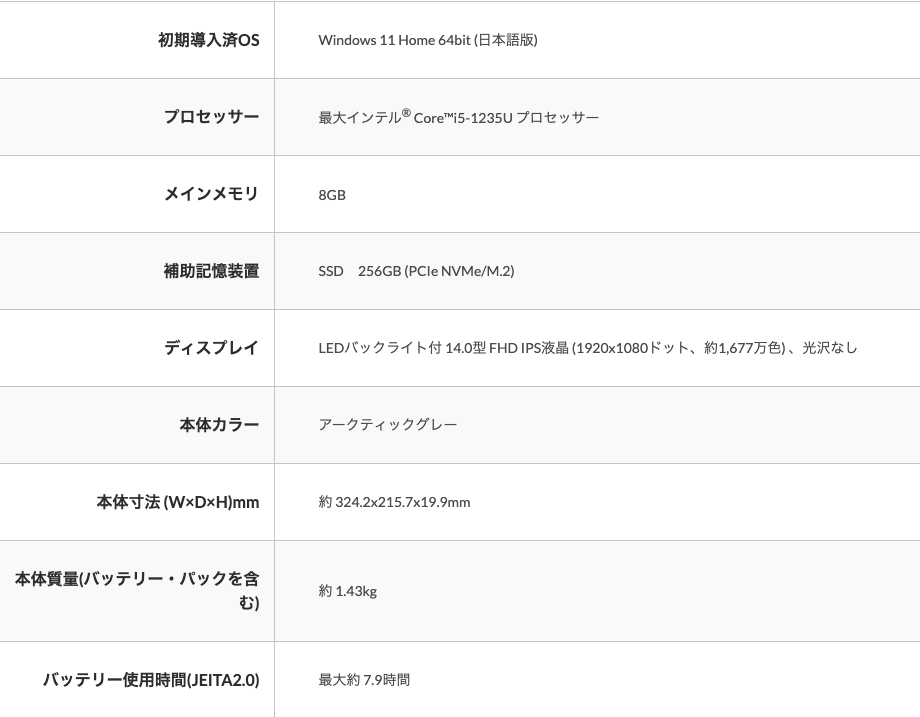The height and width of the screenshot is (717, 920).
Task: Click the Windows 11 Home 64bit value
Action: coord(428,40)
